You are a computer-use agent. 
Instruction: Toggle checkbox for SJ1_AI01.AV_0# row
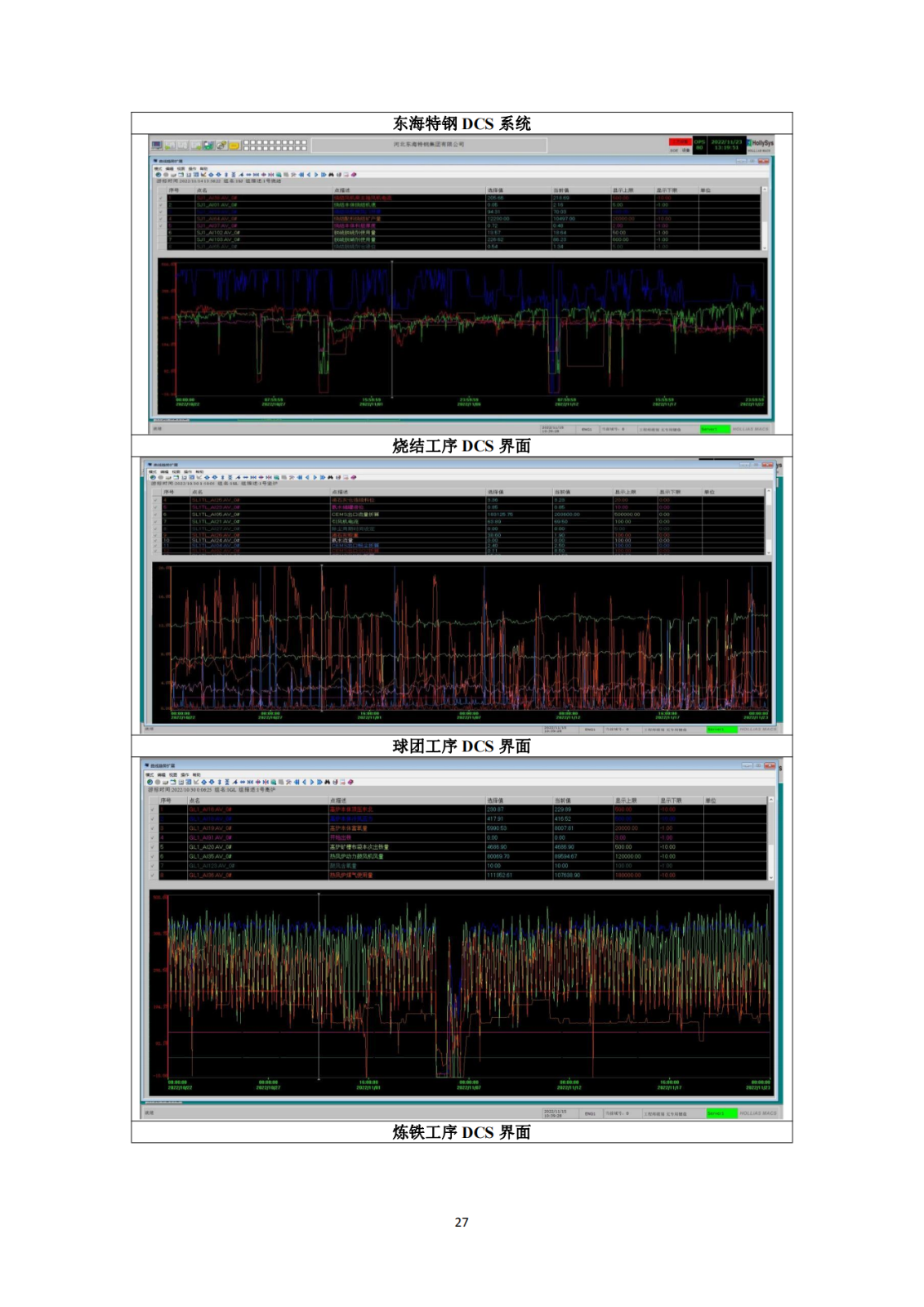point(161,205)
